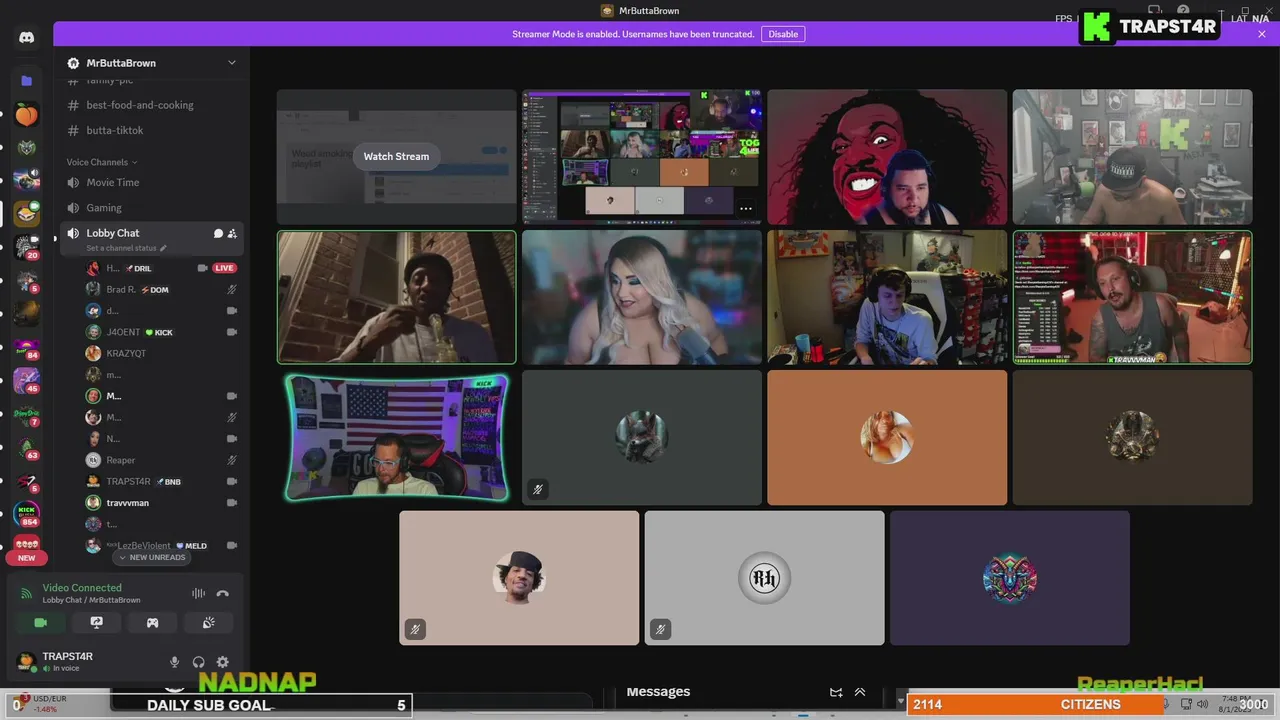Select the brick wall webcam tile

coord(397,297)
